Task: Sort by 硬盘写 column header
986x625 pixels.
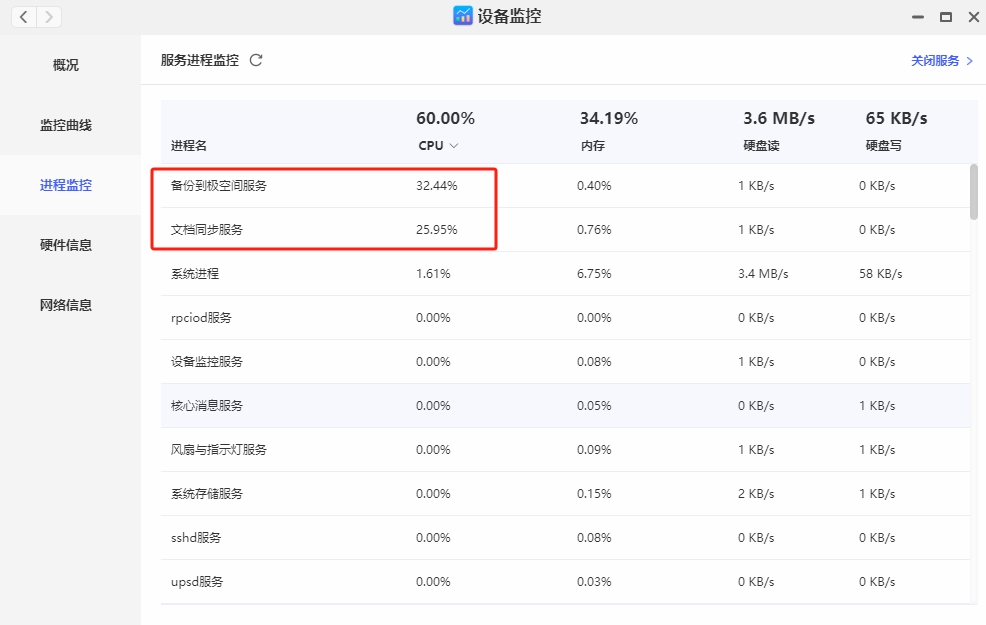Action: [x=883, y=146]
